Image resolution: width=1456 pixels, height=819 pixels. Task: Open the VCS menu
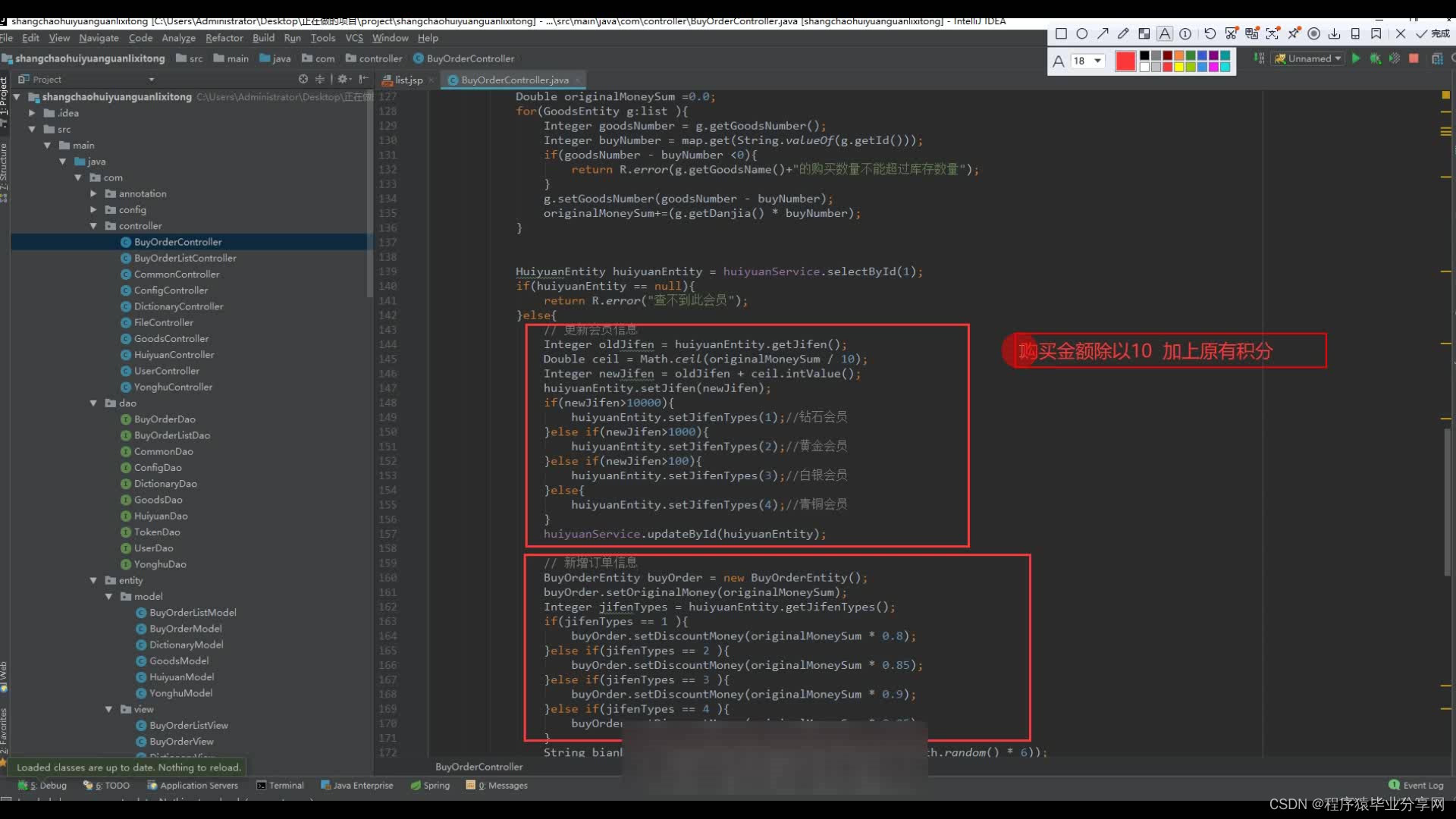[x=354, y=38]
